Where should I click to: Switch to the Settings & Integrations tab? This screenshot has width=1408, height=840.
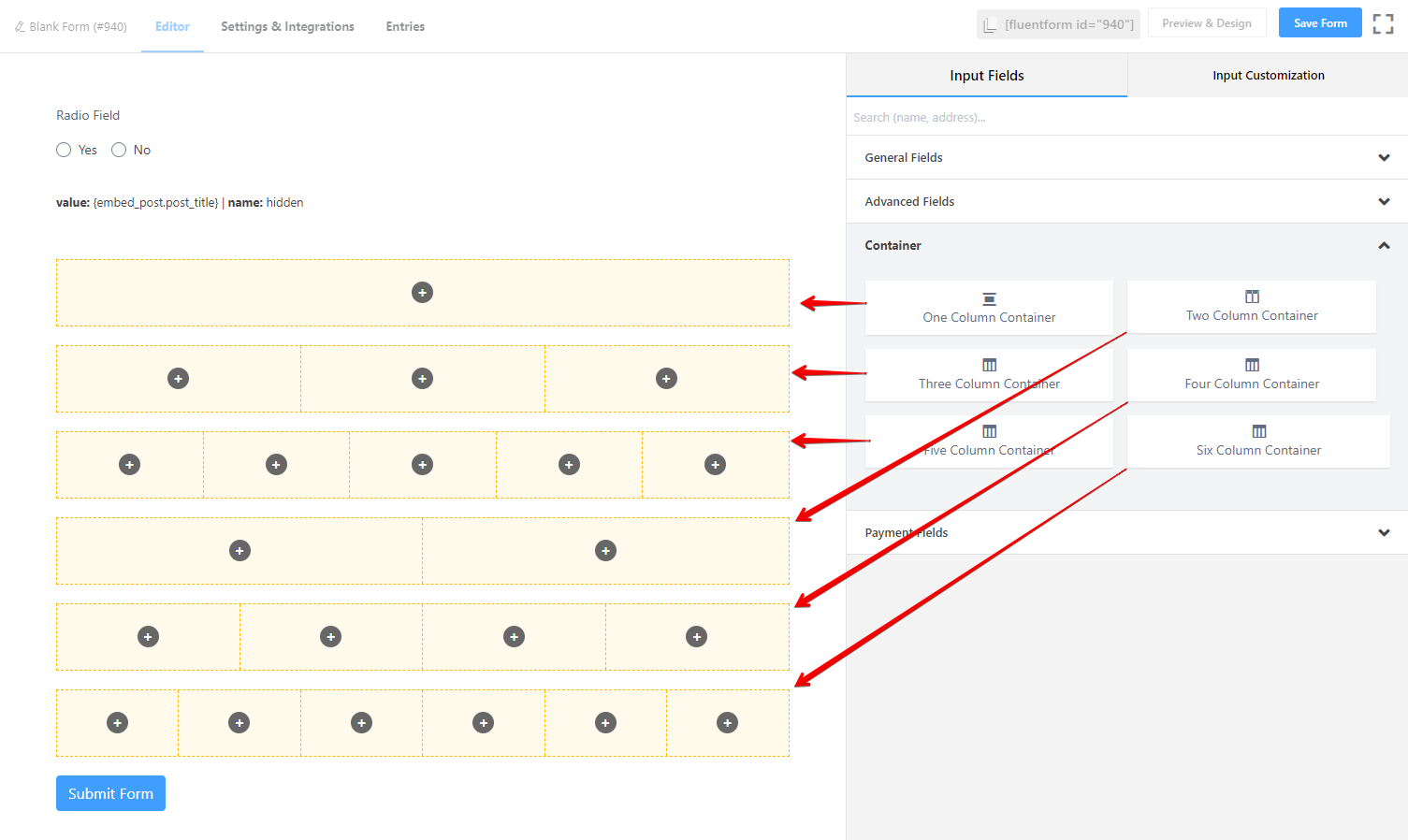(287, 26)
